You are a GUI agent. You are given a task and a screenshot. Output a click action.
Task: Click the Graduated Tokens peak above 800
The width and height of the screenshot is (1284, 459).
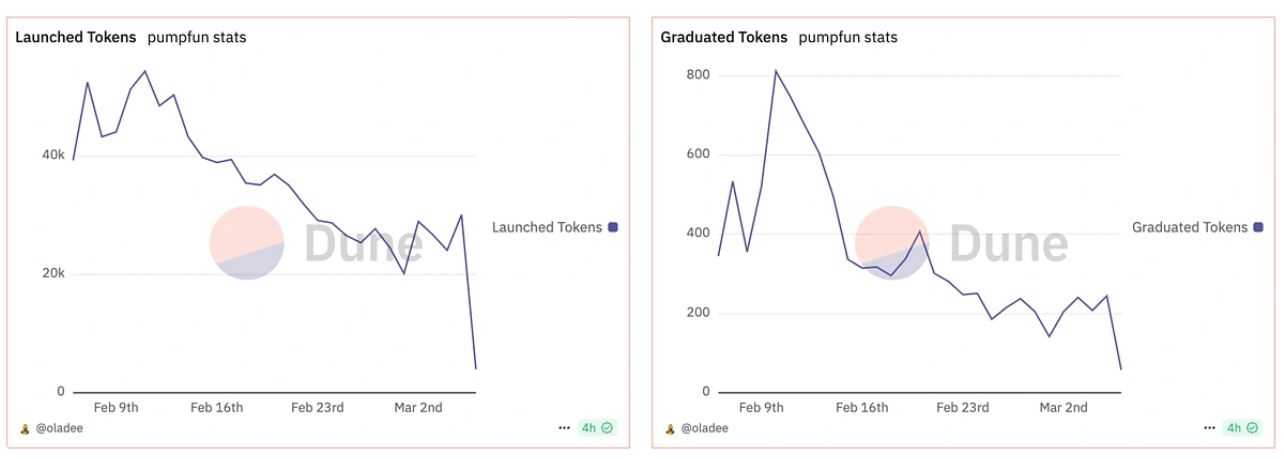tap(775, 70)
